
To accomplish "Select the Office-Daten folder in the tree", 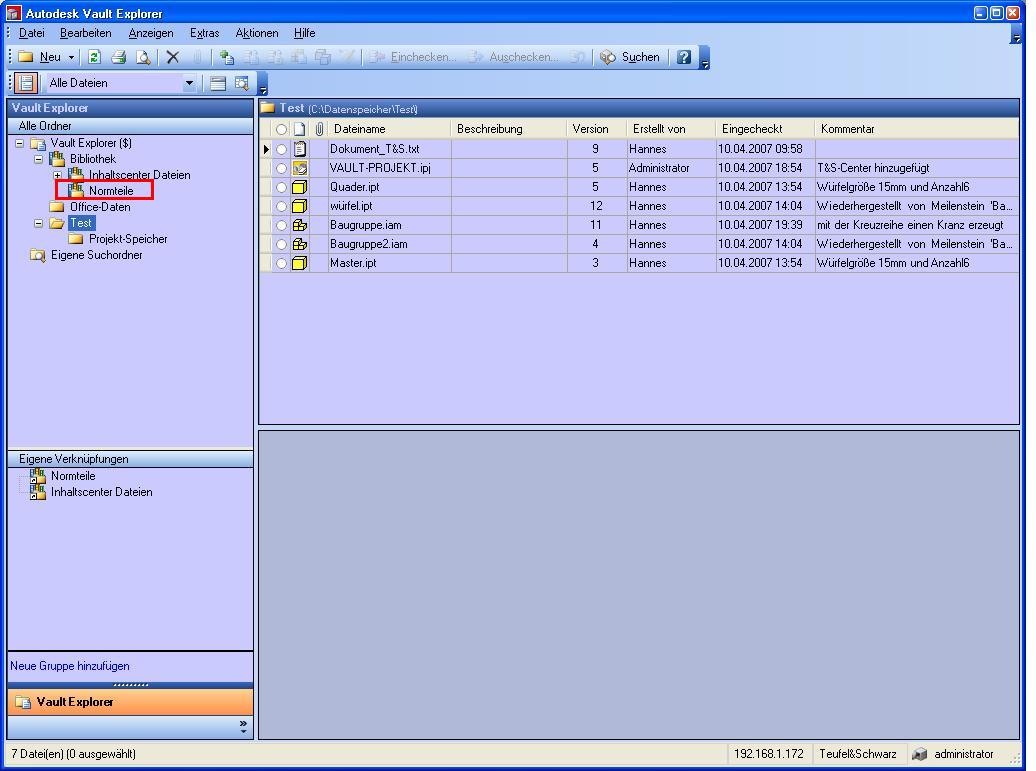I will click(x=100, y=207).
